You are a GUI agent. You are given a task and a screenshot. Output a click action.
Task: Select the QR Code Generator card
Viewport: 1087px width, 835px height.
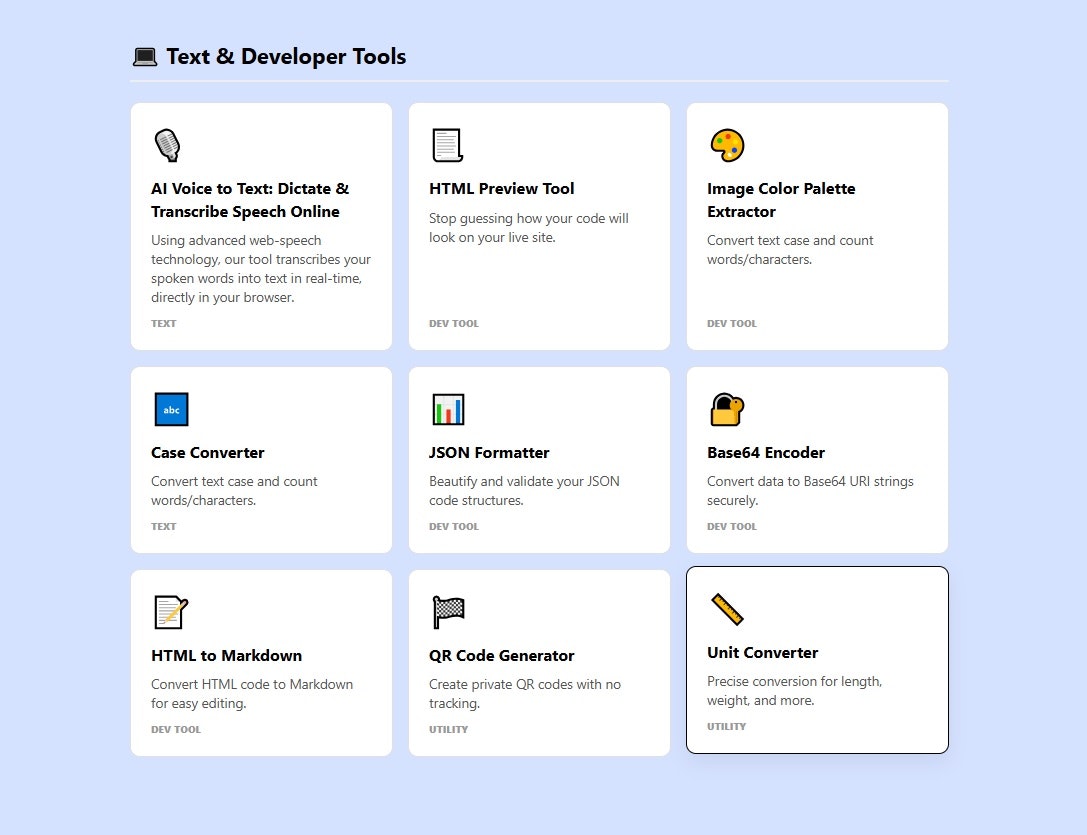(539, 660)
